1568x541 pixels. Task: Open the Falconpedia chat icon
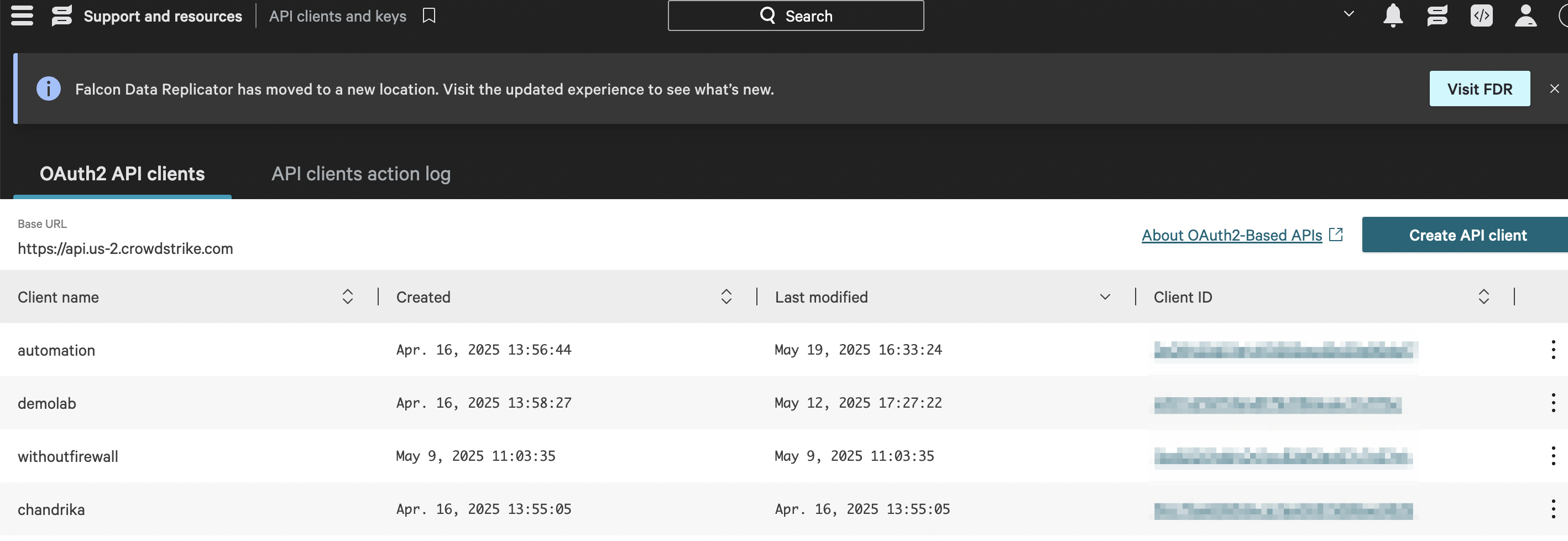click(x=1437, y=15)
